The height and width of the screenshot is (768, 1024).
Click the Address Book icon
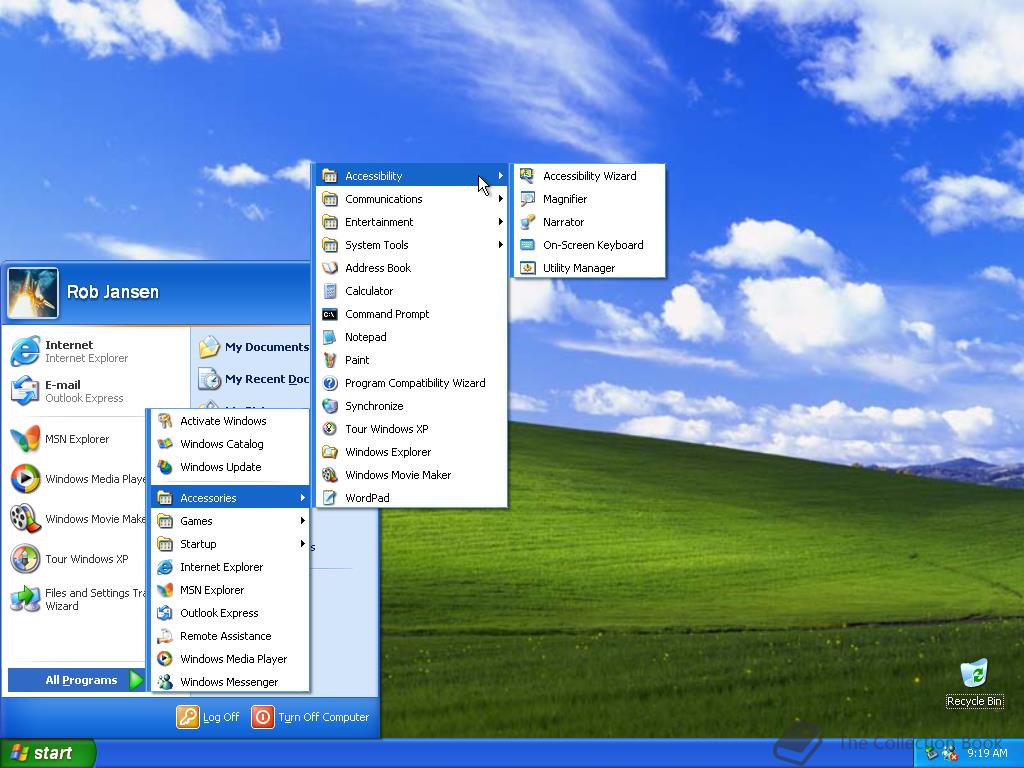[x=330, y=268]
